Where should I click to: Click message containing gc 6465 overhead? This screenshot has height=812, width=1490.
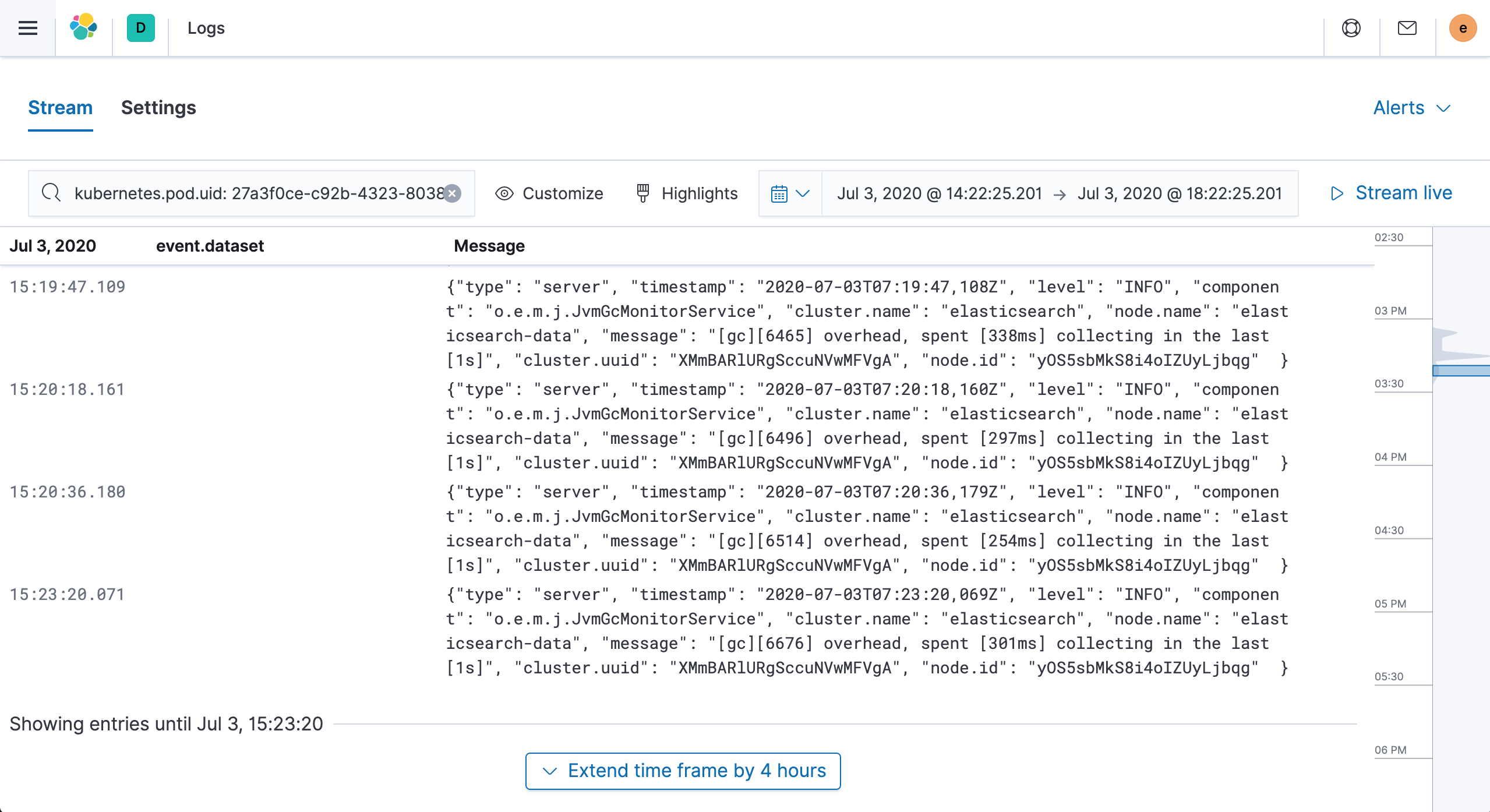tap(867, 323)
